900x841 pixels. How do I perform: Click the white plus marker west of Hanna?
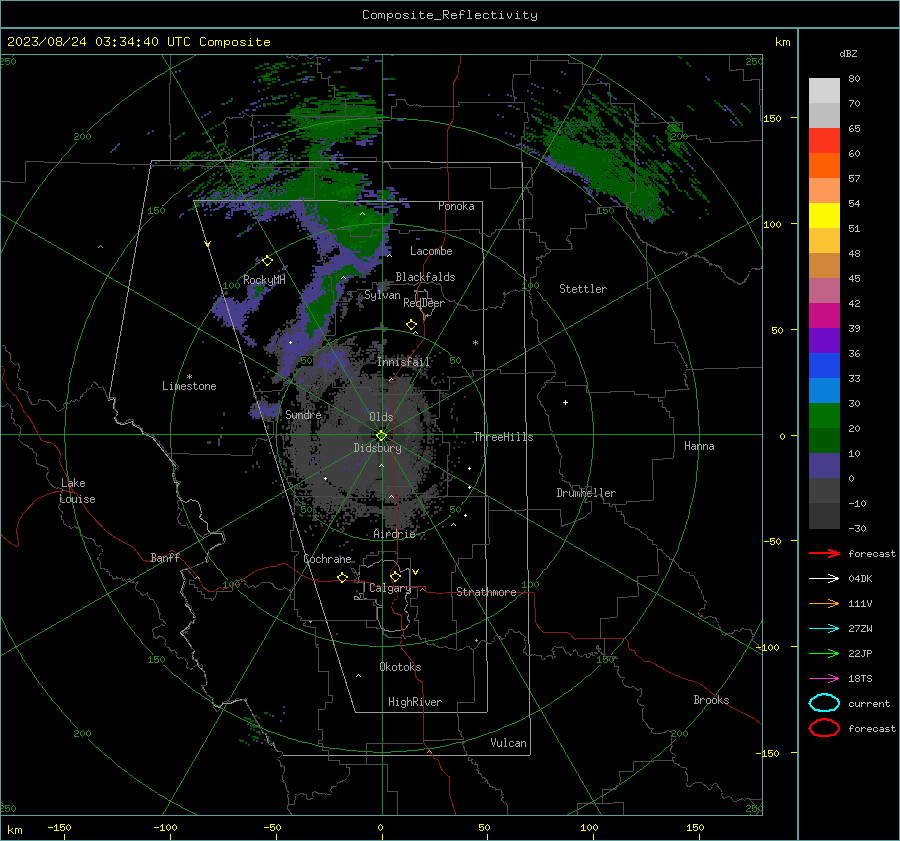pyautogui.click(x=565, y=402)
